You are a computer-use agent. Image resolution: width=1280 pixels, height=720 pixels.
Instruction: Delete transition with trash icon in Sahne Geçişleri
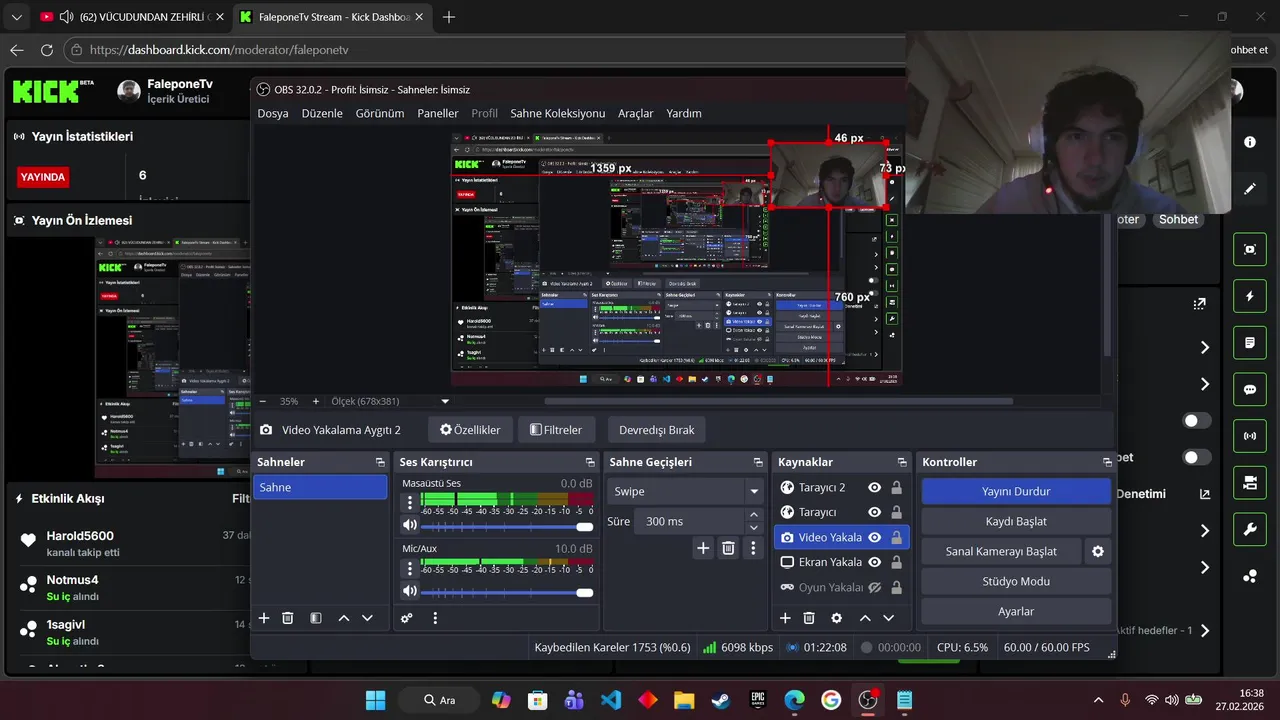pyautogui.click(x=728, y=548)
